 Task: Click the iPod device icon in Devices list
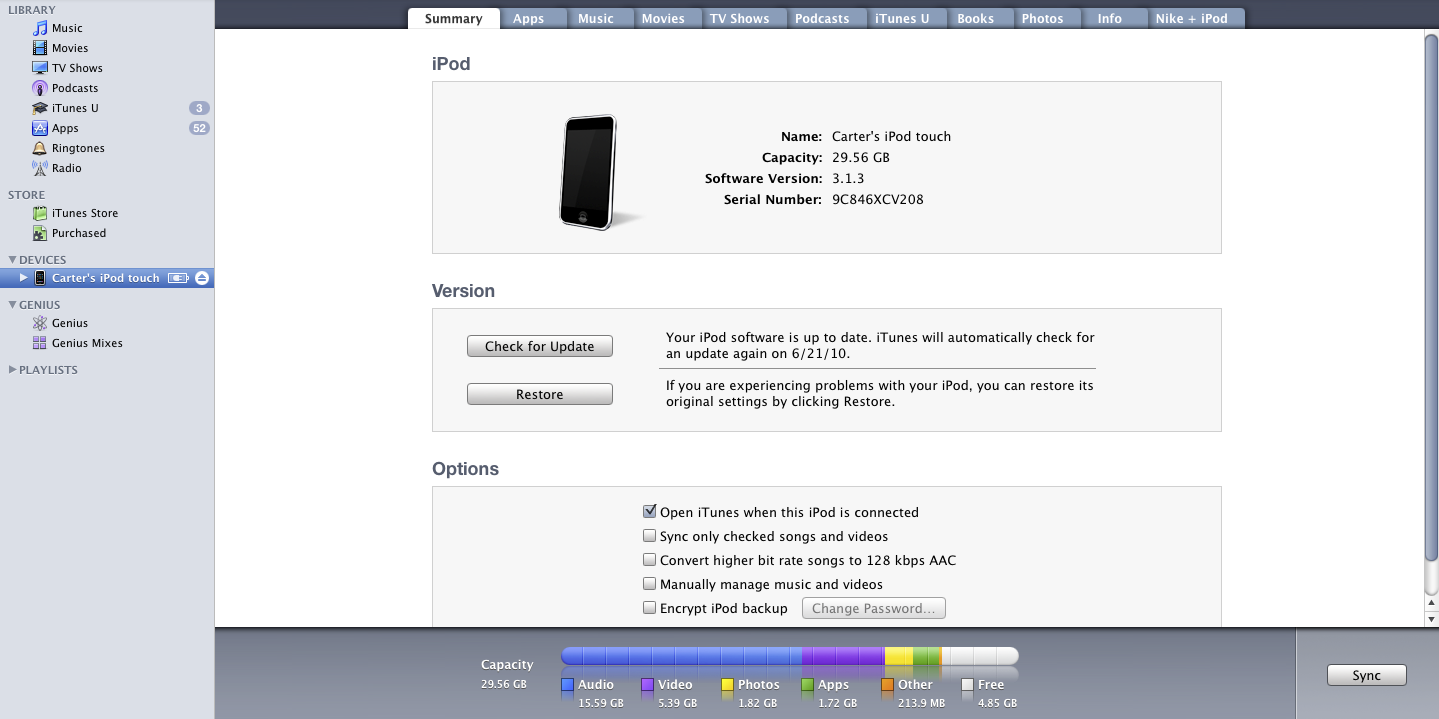(40, 278)
